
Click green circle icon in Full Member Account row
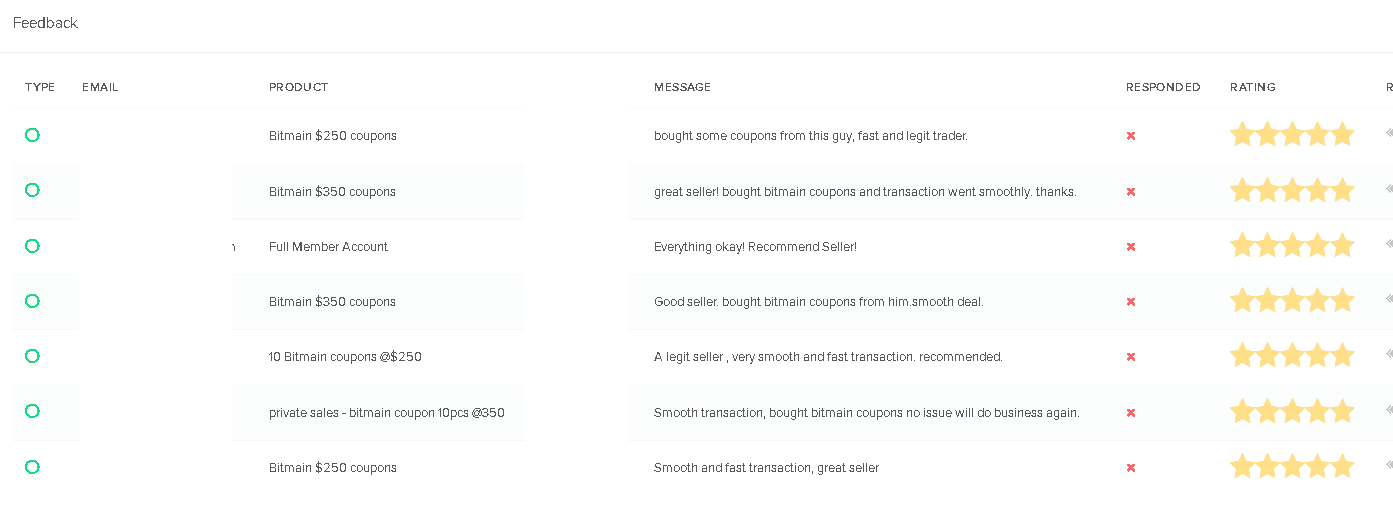pyautogui.click(x=32, y=246)
